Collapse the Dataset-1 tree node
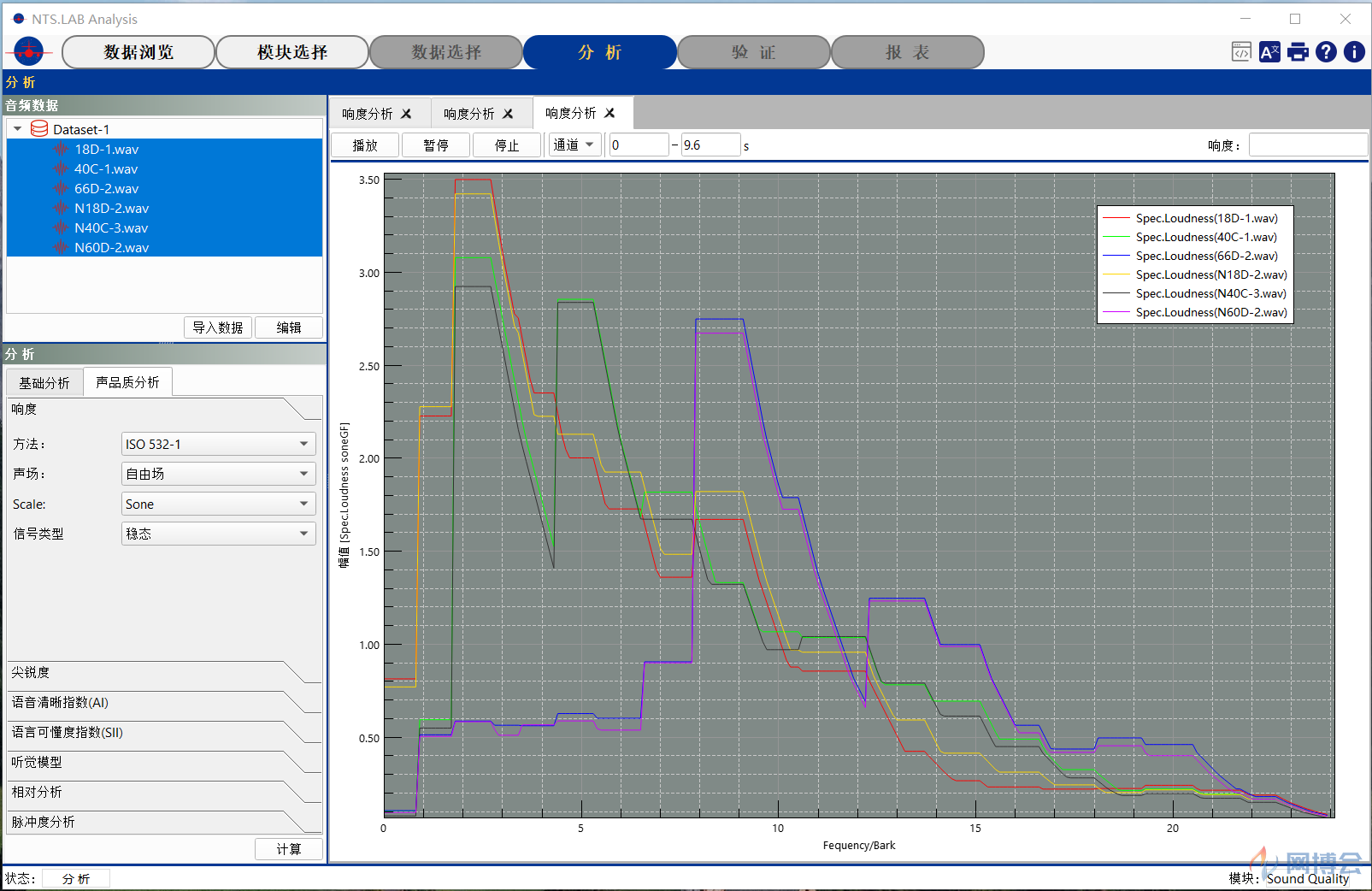The height and width of the screenshot is (891, 1372). click(18, 129)
